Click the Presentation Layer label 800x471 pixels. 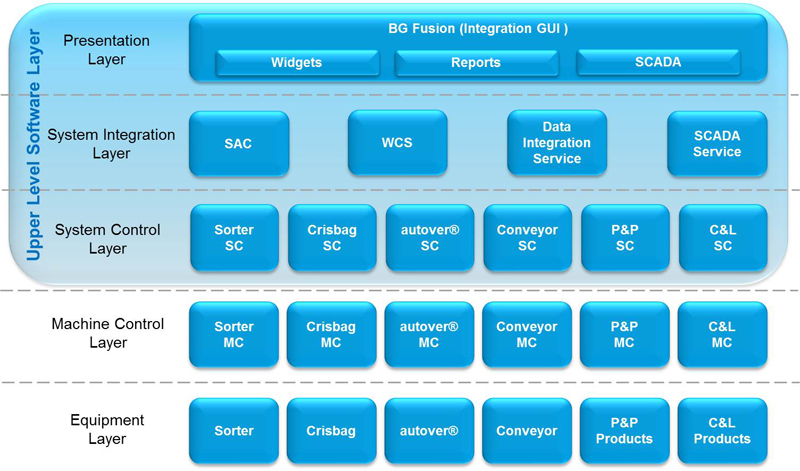(107, 50)
